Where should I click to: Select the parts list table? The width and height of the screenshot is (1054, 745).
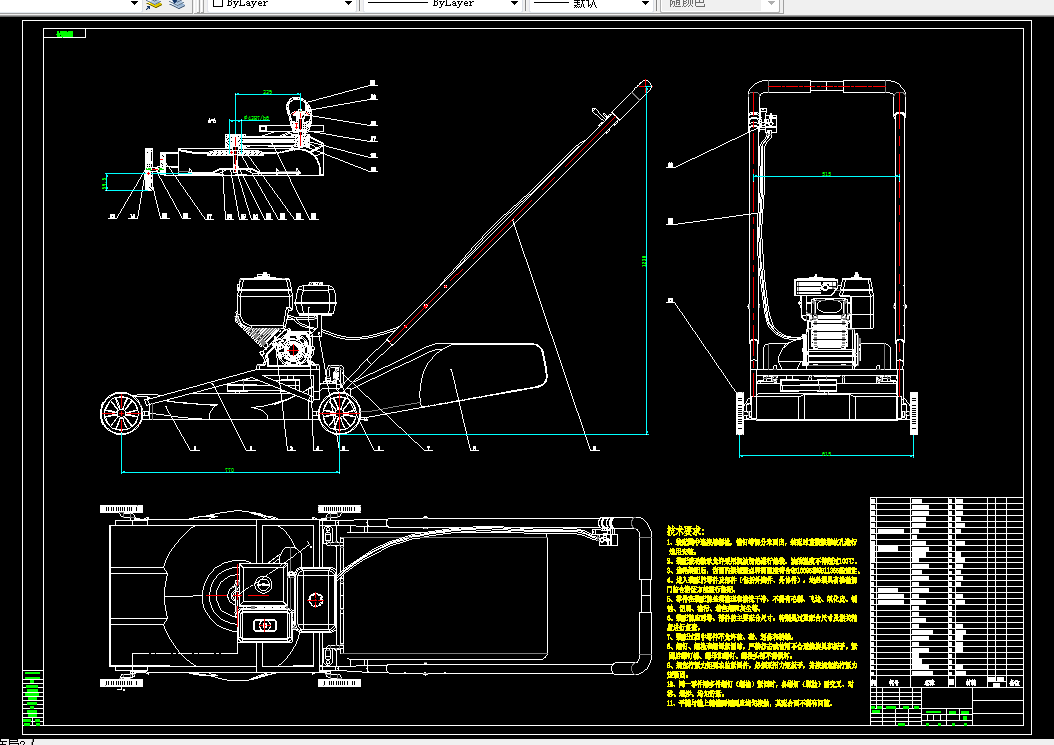(946, 592)
